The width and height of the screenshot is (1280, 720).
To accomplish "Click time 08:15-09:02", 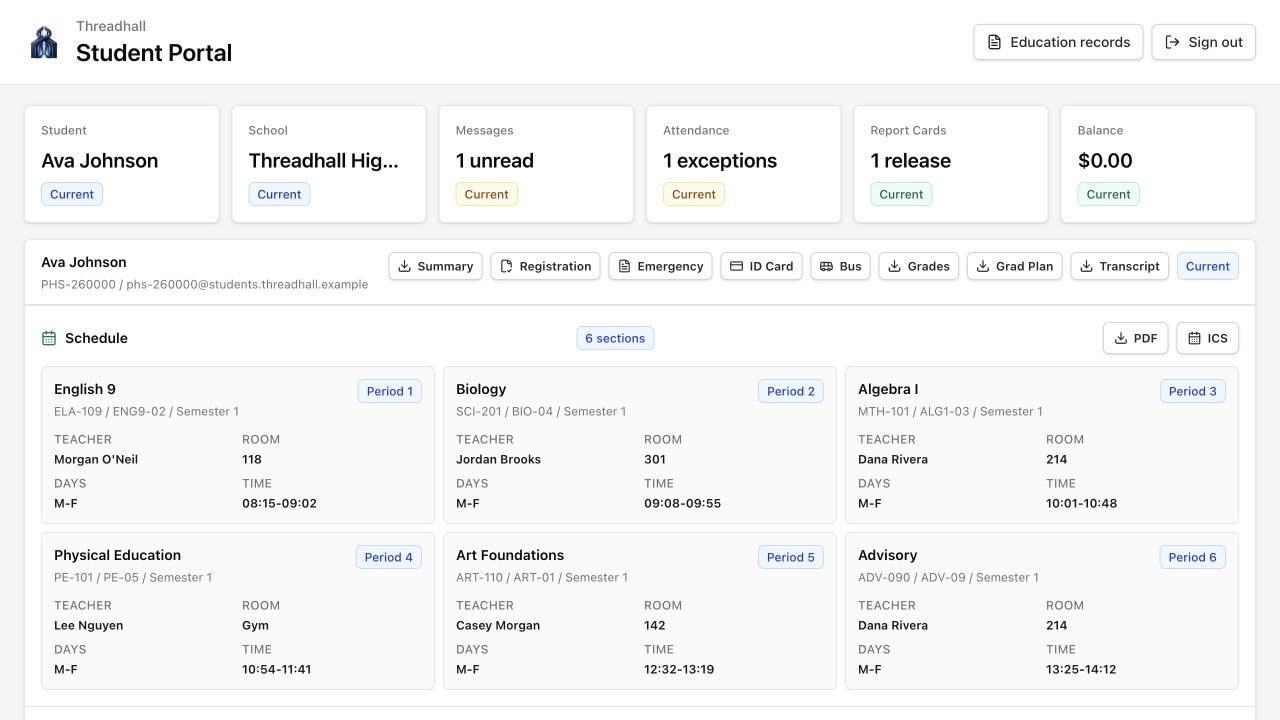I will coord(279,503).
